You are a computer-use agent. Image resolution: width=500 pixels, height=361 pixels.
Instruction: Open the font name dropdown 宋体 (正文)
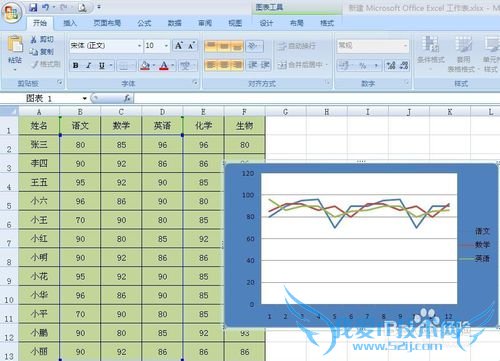(x=140, y=46)
